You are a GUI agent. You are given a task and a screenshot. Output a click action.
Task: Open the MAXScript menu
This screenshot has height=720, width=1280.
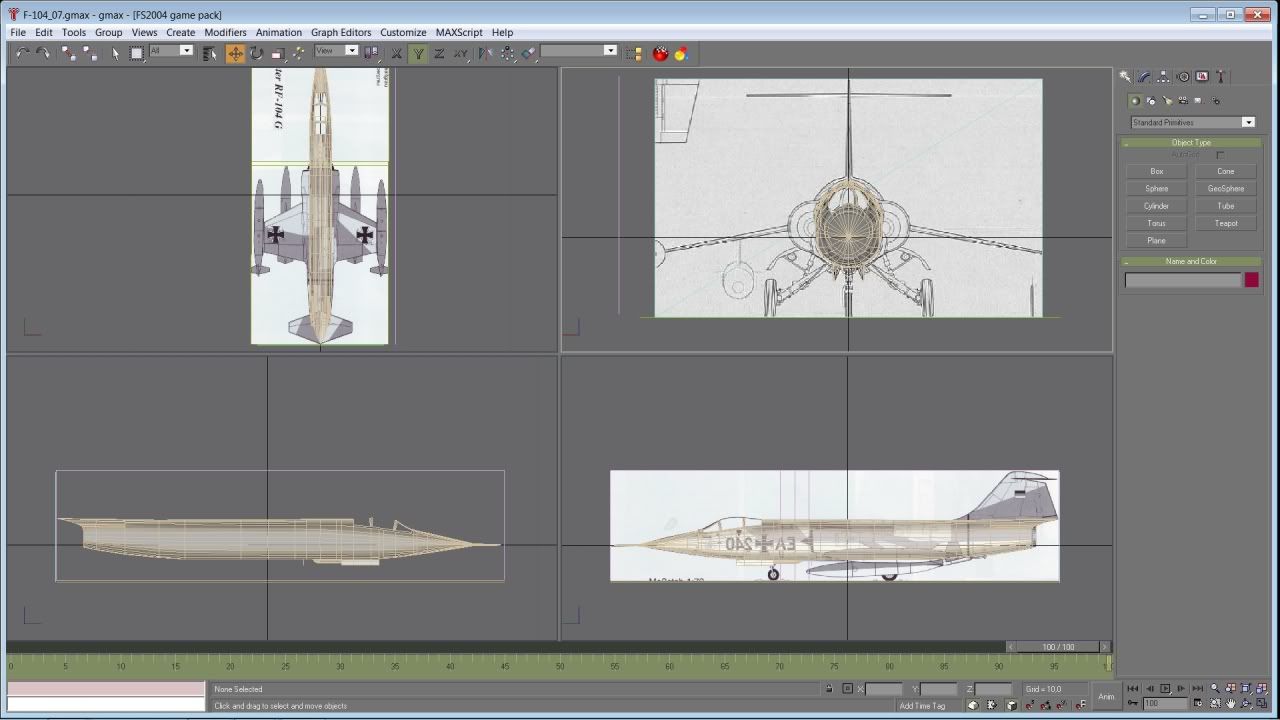pyautogui.click(x=459, y=32)
